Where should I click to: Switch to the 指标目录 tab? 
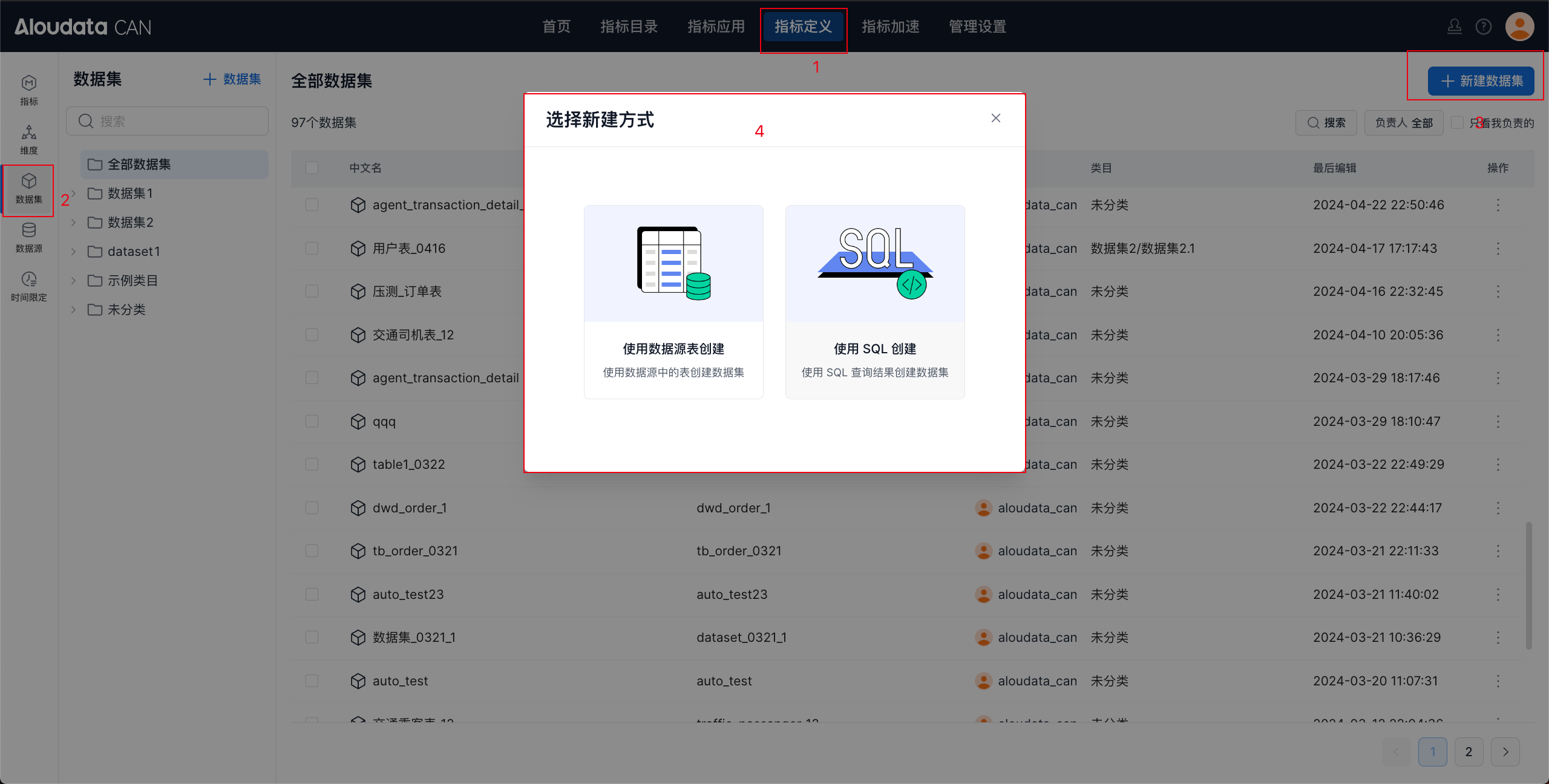(x=629, y=27)
